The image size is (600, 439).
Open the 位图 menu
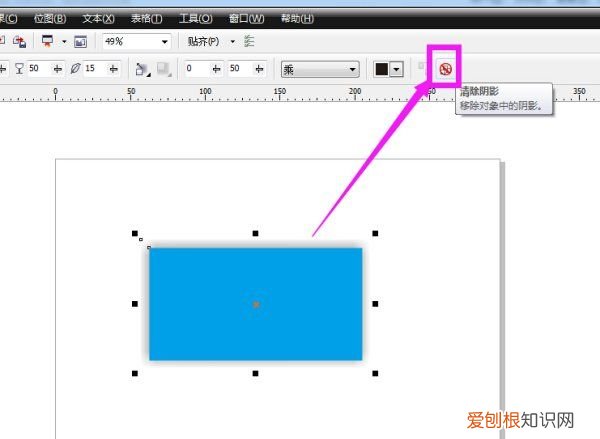(x=50, y=19)
